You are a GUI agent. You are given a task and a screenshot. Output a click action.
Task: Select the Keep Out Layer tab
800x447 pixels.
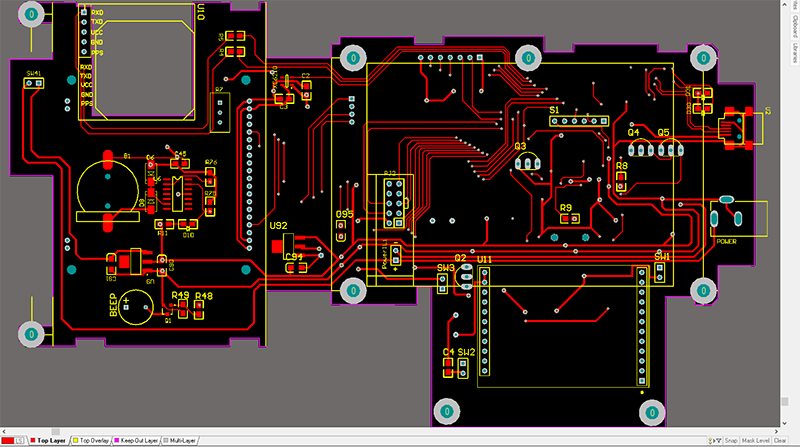point(136,440)
